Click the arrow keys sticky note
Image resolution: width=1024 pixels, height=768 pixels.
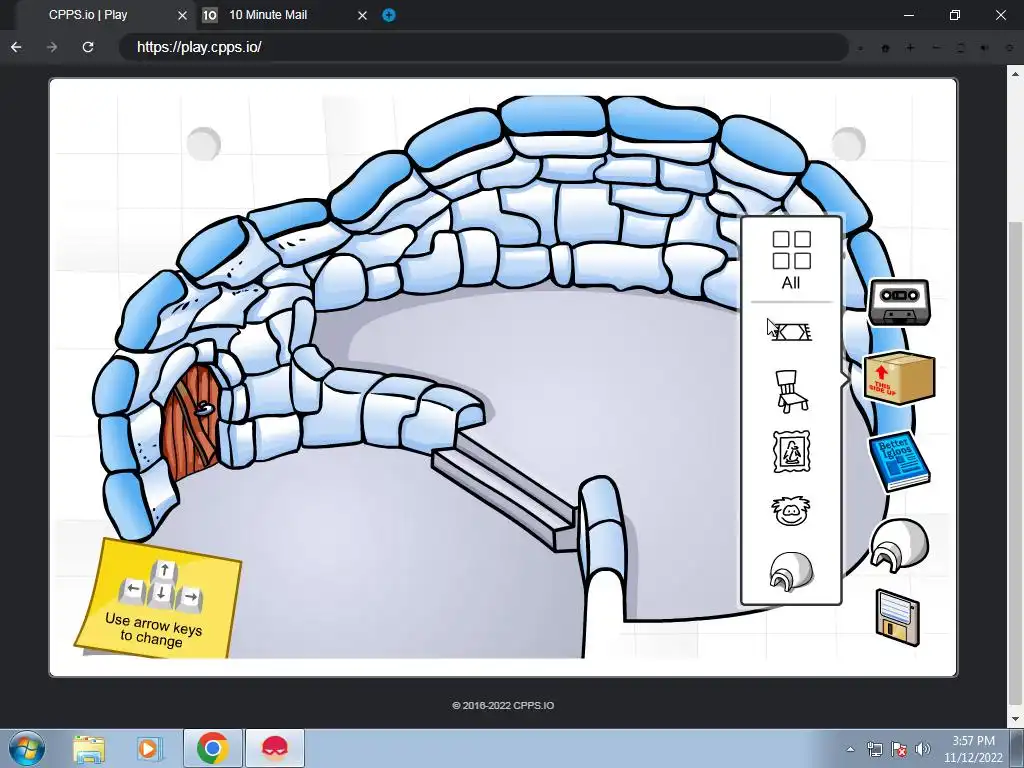tap(158, 598)
